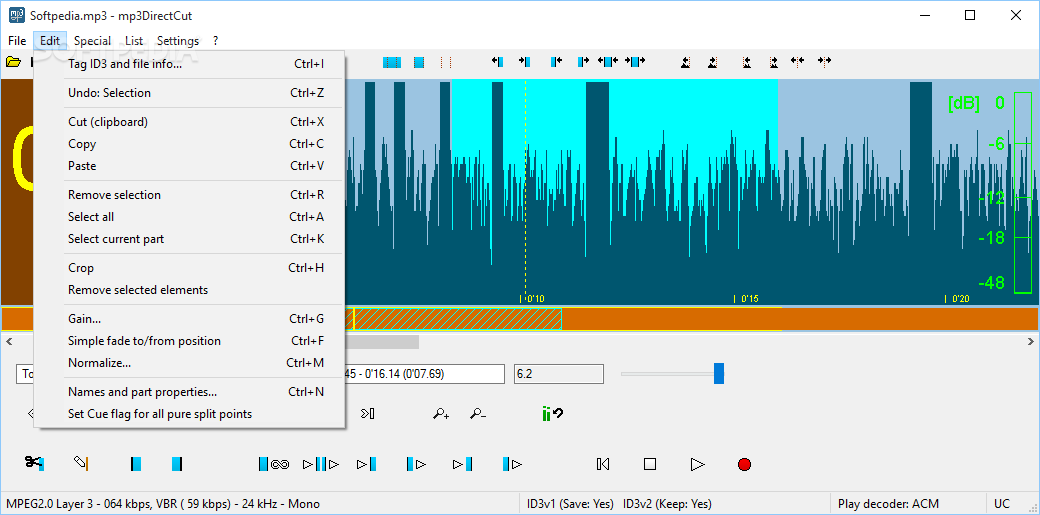Click the jump-to-end navigation icon

click(x=367, y=414)
